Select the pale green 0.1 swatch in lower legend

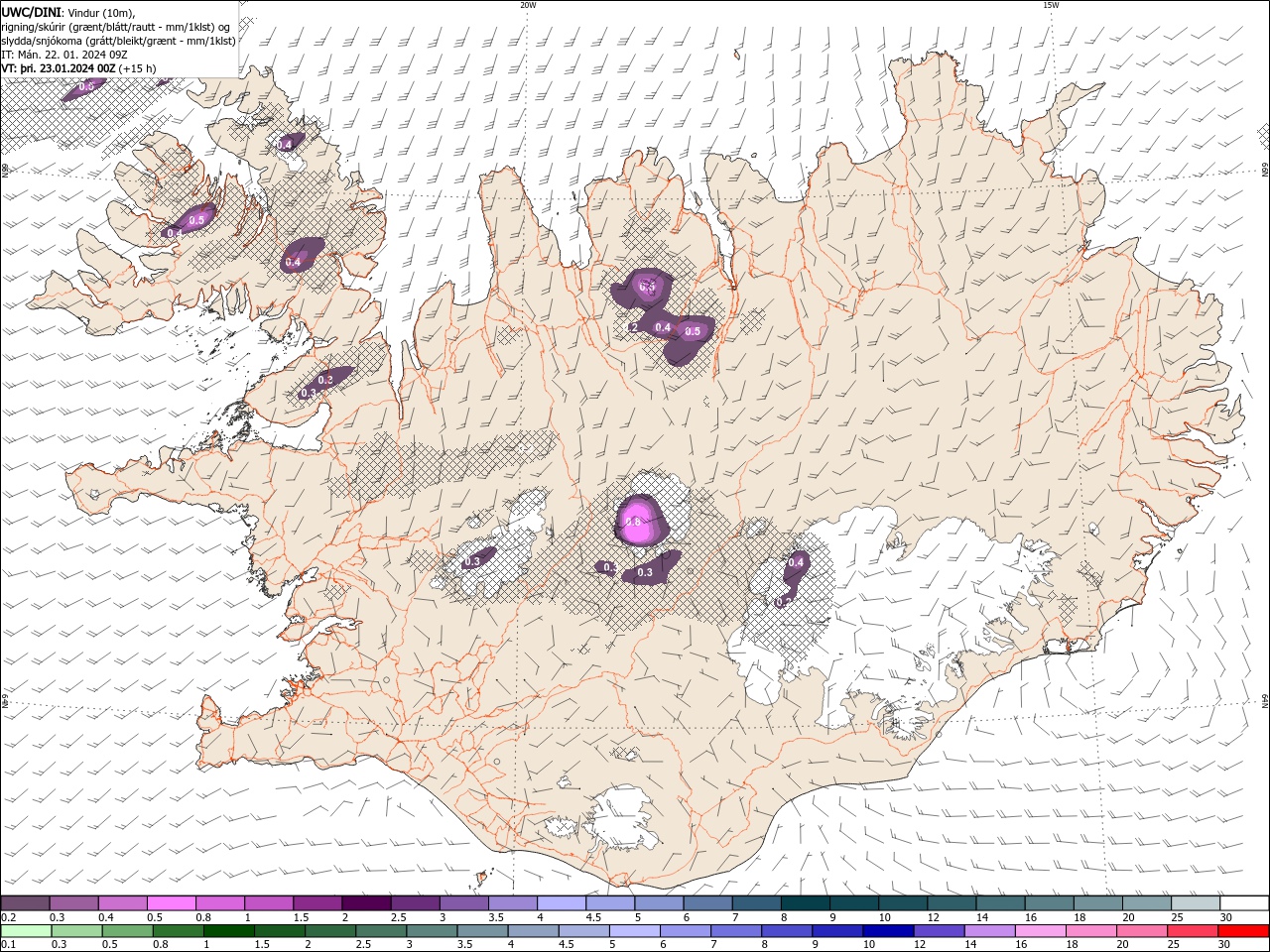(26, 931)
